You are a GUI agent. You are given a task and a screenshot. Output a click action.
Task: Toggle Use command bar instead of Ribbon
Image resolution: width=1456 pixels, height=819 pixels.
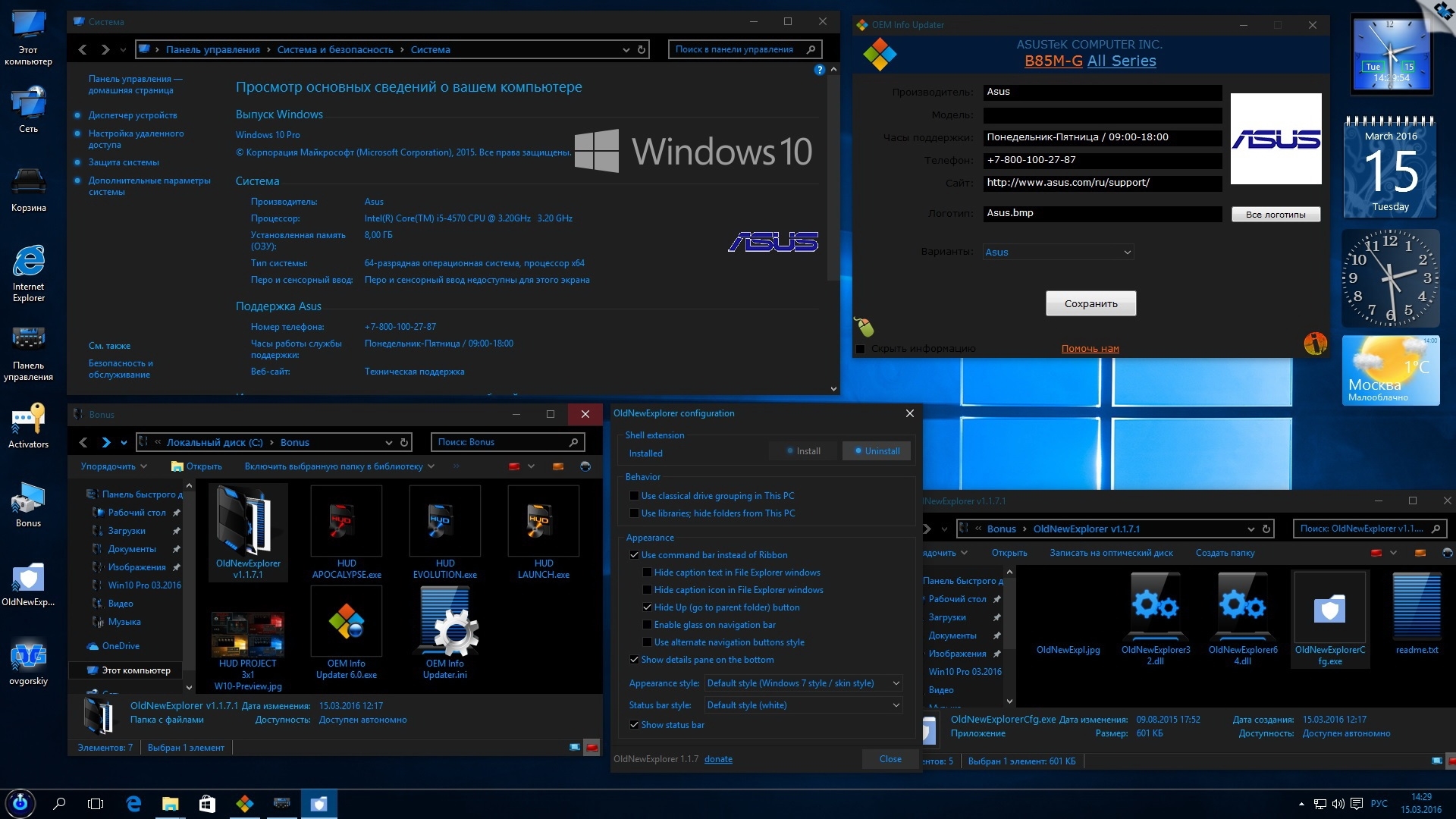(x=635, y=555)
